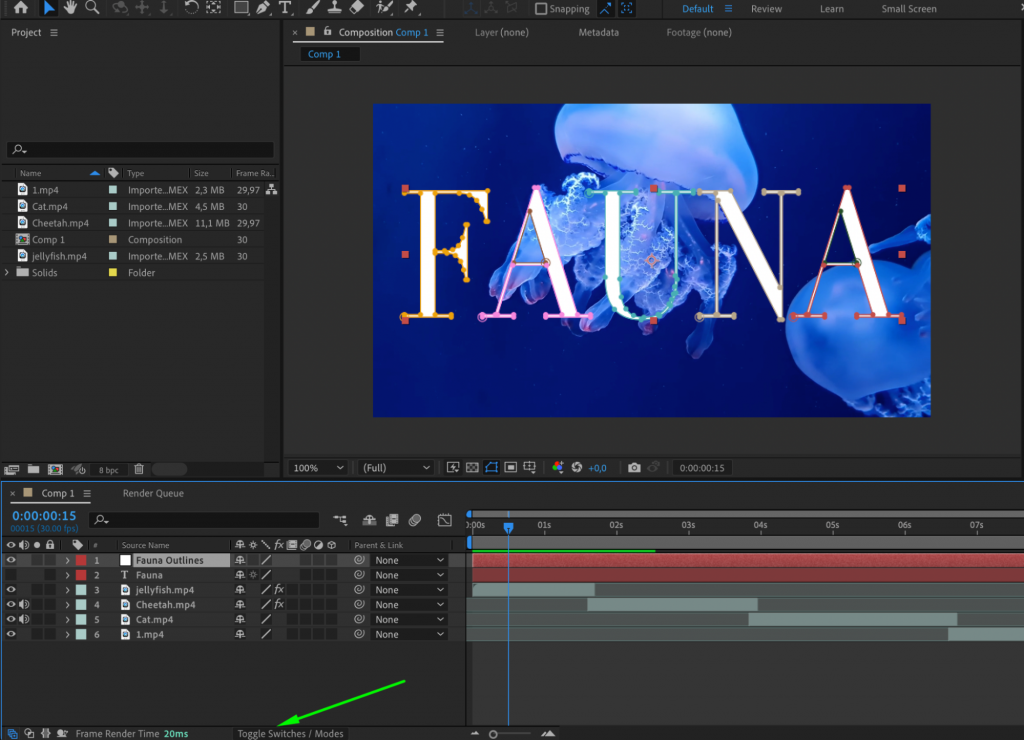
Task: Open the resolution (Full) dropdown
Action: coord(396,467)
